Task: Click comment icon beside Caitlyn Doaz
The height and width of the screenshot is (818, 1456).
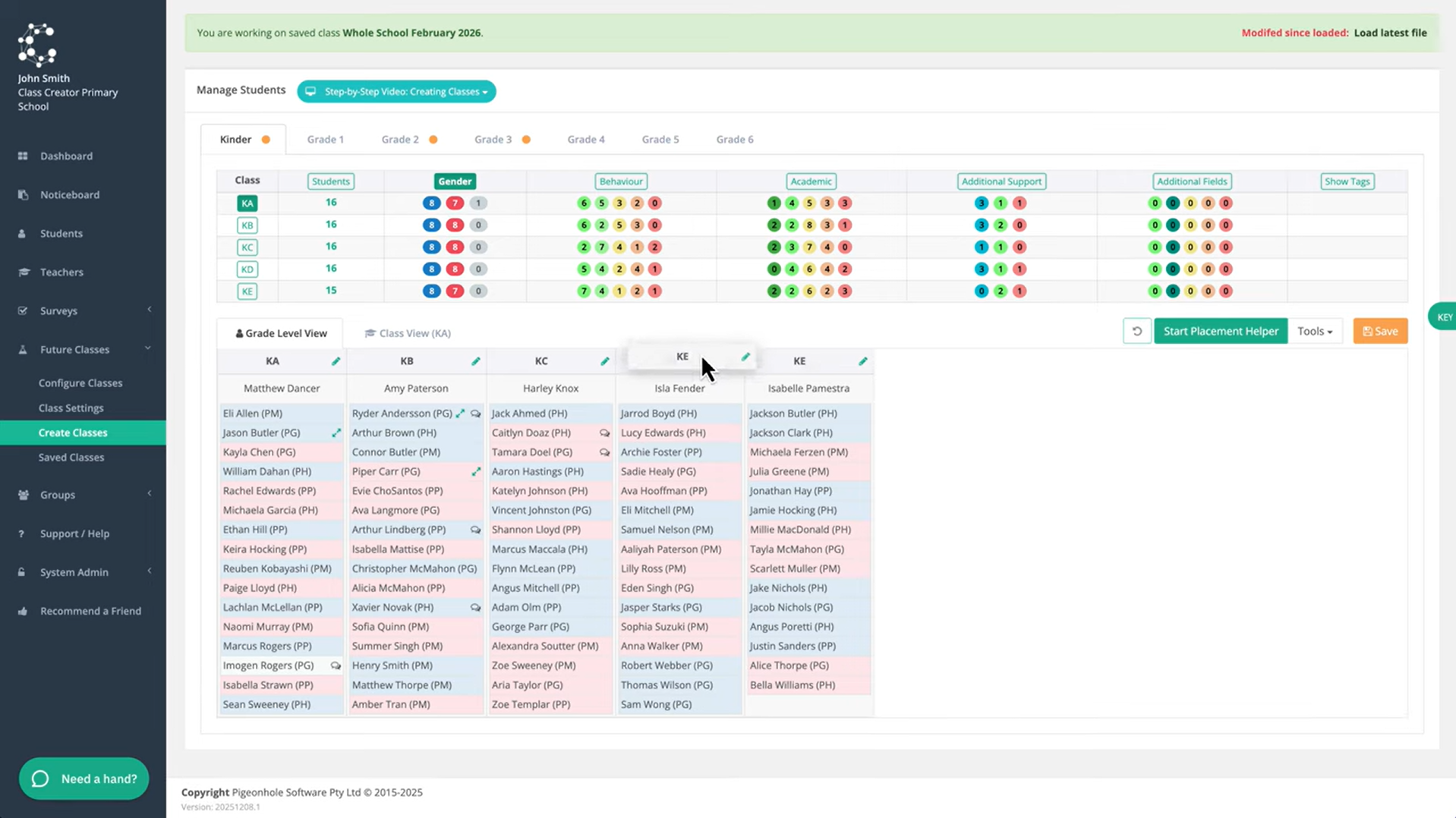Action: point(604,433)
